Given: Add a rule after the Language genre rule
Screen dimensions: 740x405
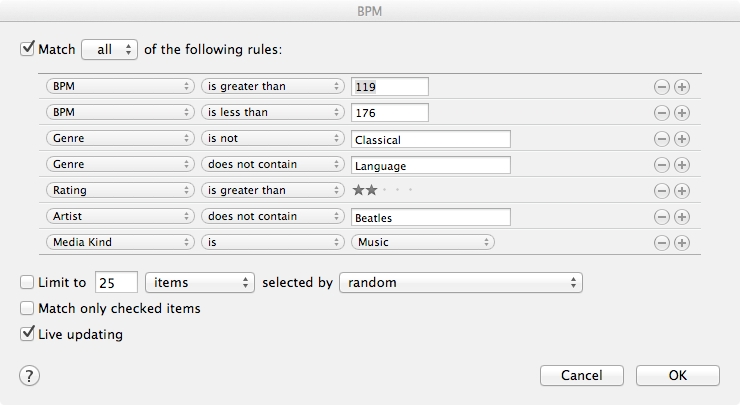Looking at the screenshot, I should (682, 165).
